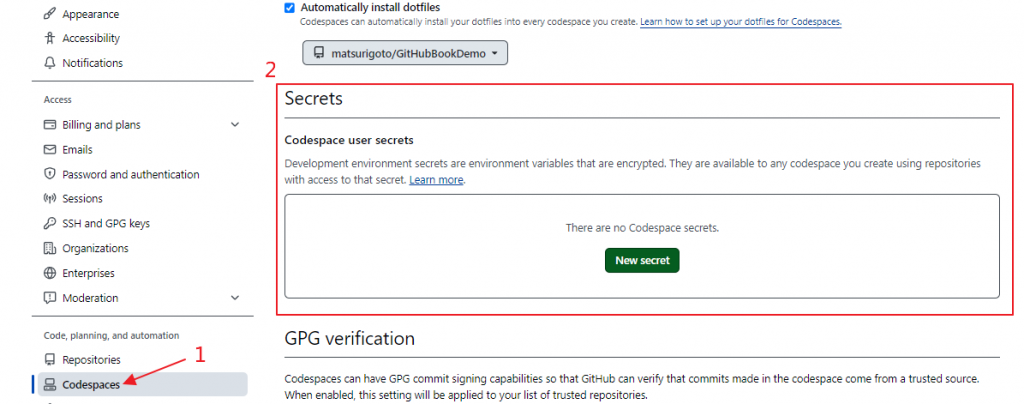Select Codespaces in the sidebar

[90, 384]
